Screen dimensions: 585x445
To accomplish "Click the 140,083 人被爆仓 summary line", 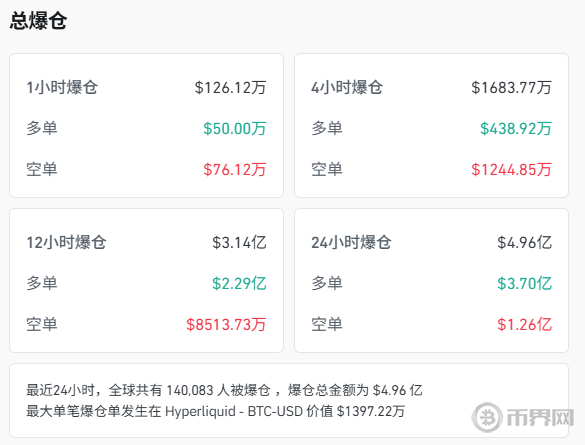I will 224,391.
